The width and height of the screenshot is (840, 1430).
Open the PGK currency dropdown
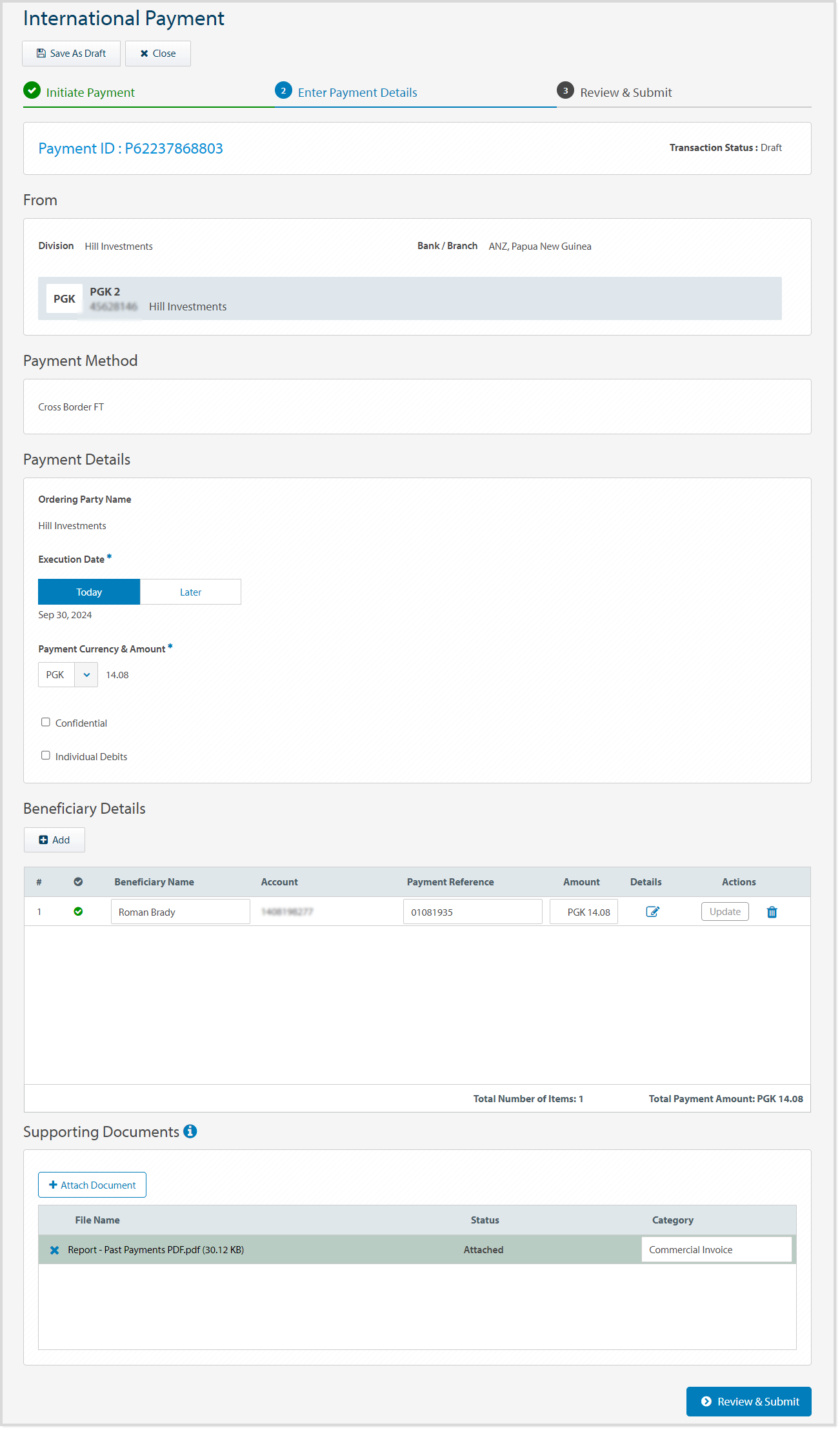tap(68, 675)
